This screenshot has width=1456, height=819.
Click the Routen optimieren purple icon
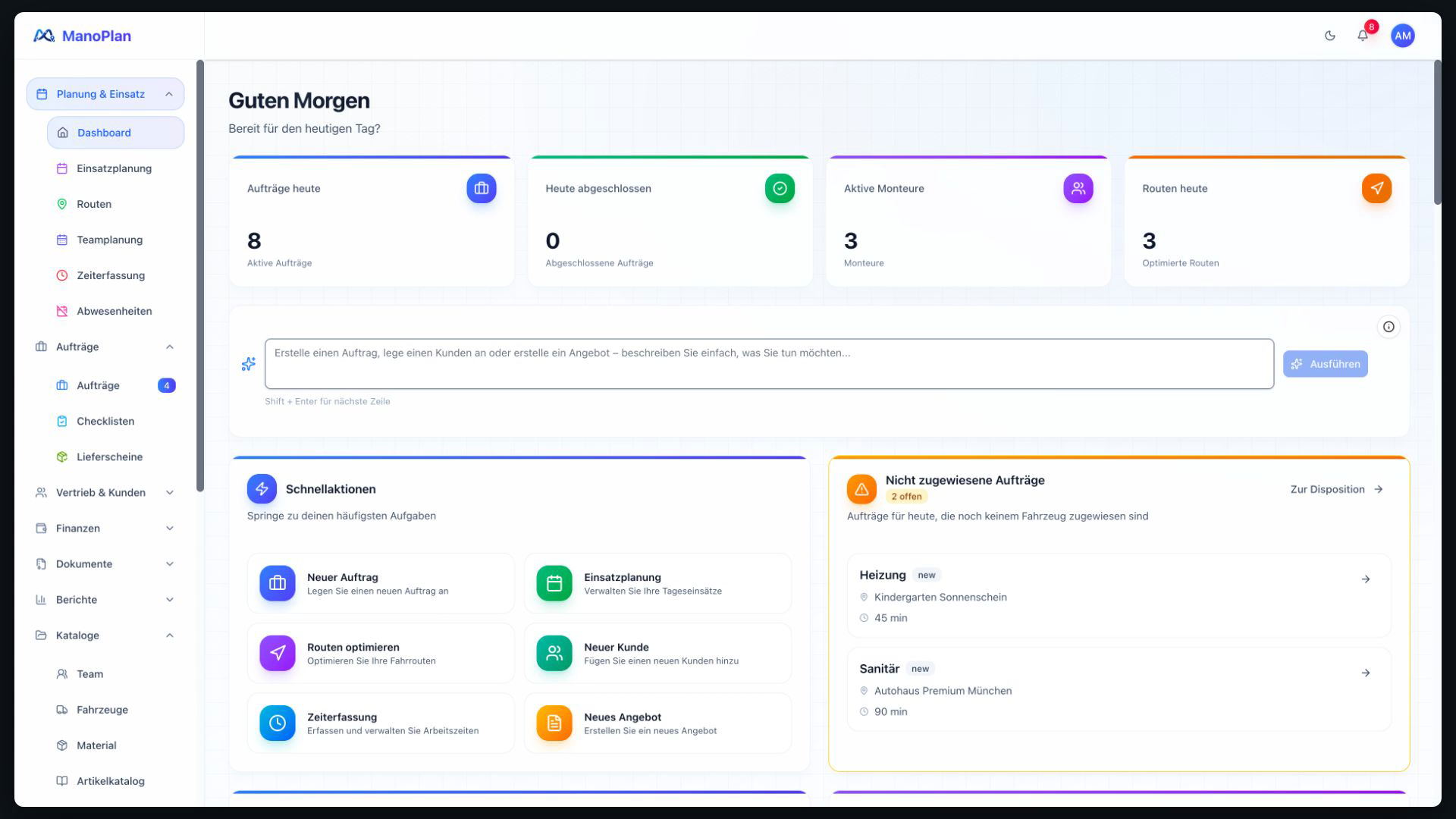(x=278, y=653)
